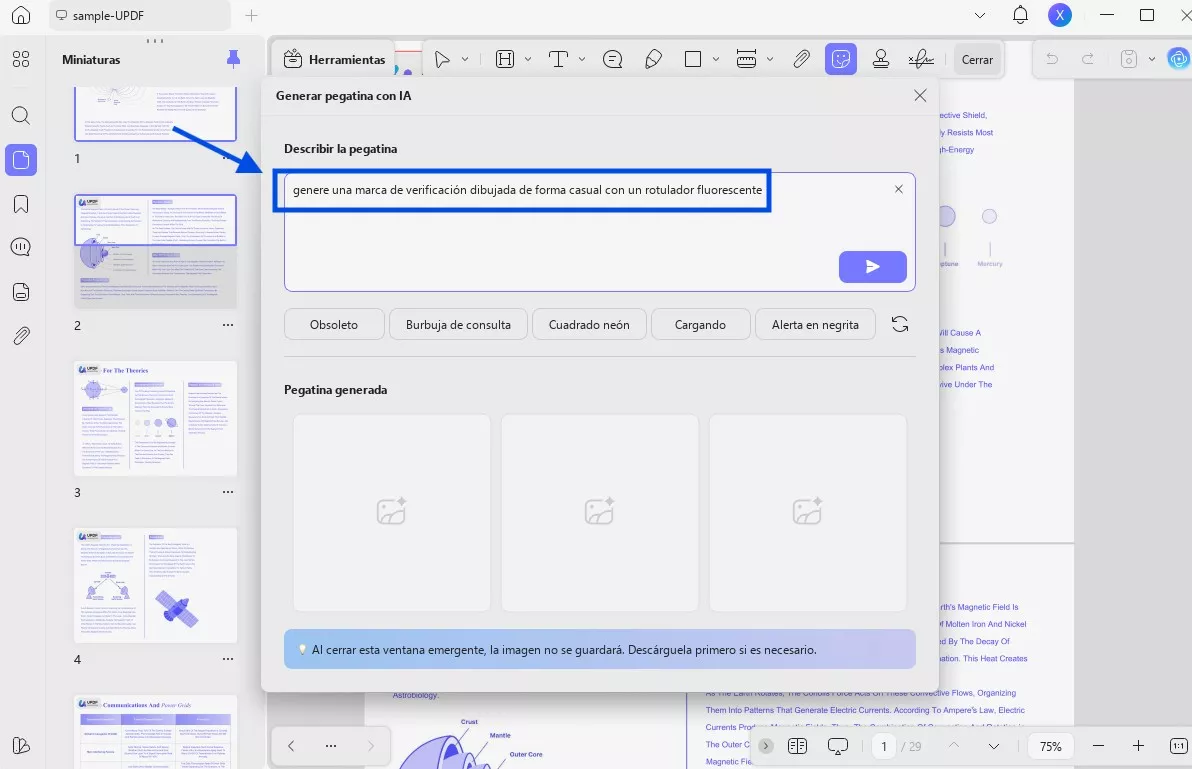This screenshot has height=769, width=1192.
Task: Select page 4 thumbnail
Action: pyautogui.click(x=155, y=586)
